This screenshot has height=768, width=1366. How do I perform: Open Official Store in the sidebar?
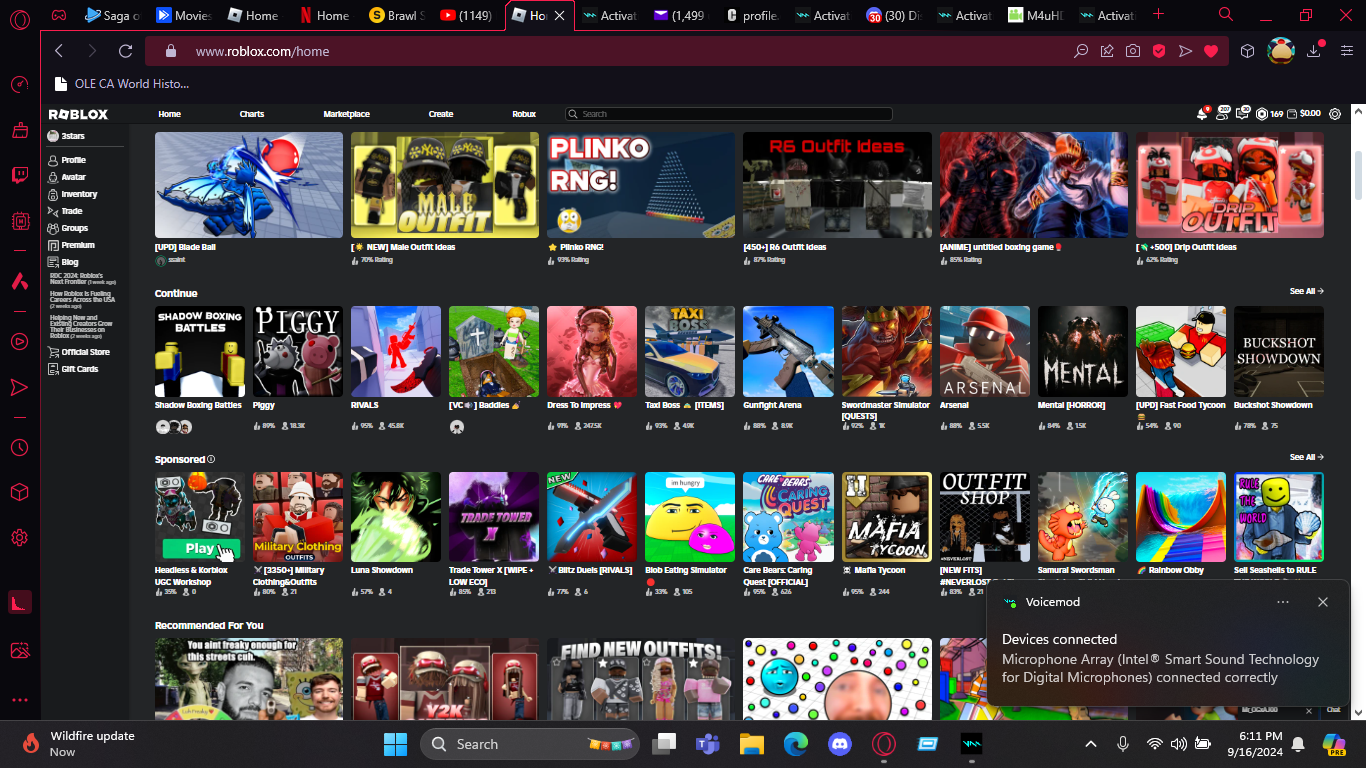[79, 352]
